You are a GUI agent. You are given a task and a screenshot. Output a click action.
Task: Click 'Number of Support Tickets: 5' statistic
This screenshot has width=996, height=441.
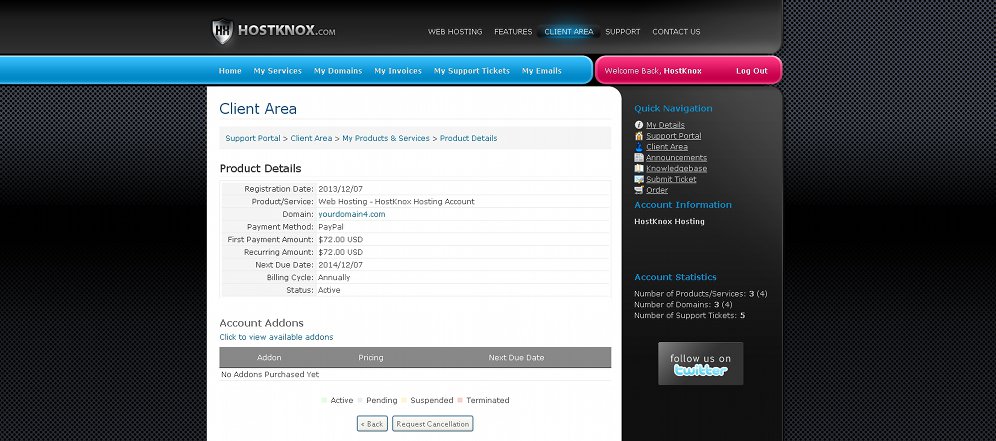690,316
